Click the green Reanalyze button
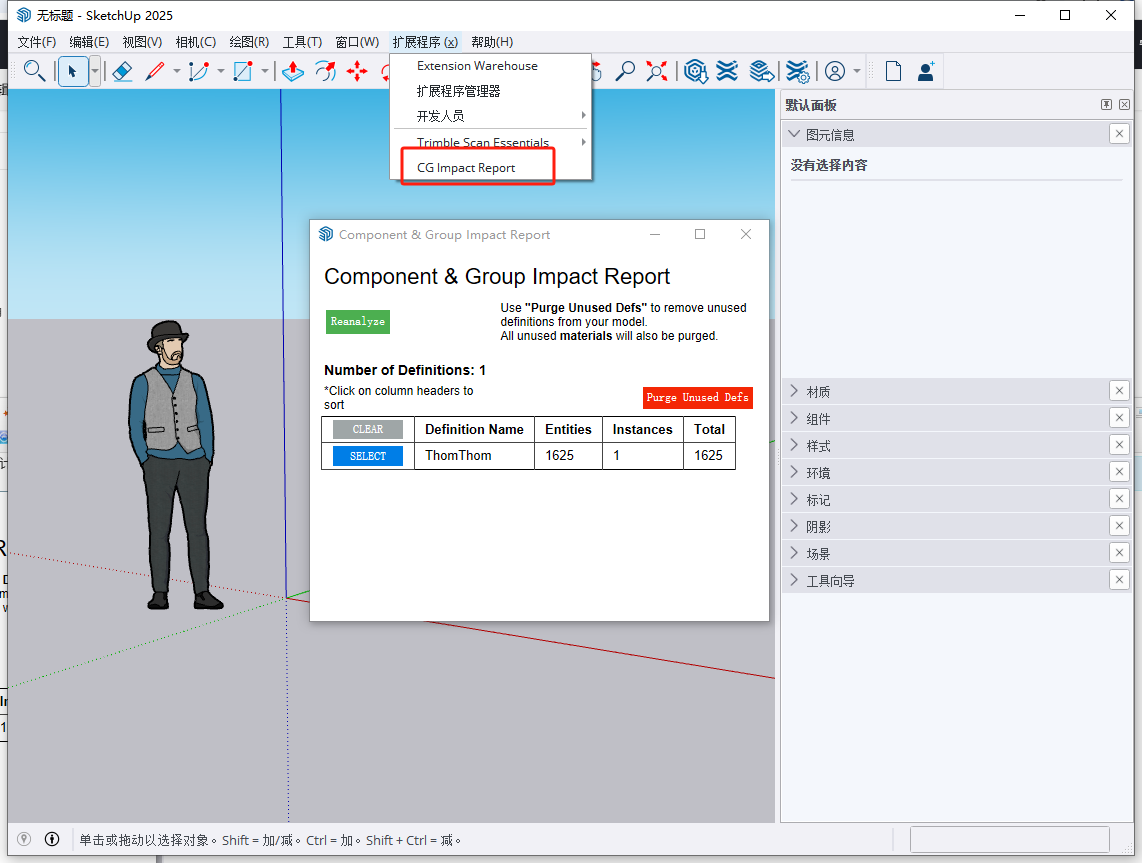Image resolution: width=1142 pixels, height=863 pixels. pos(358,322)
